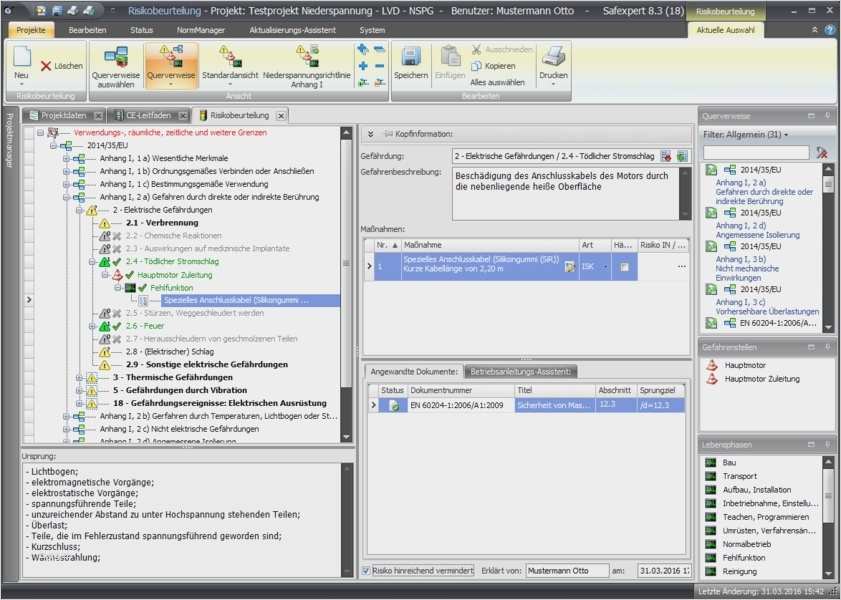The image size is (841, 600).
Task: Toggle the Hauptmotor checkmark in the tree
Action: 129,275
